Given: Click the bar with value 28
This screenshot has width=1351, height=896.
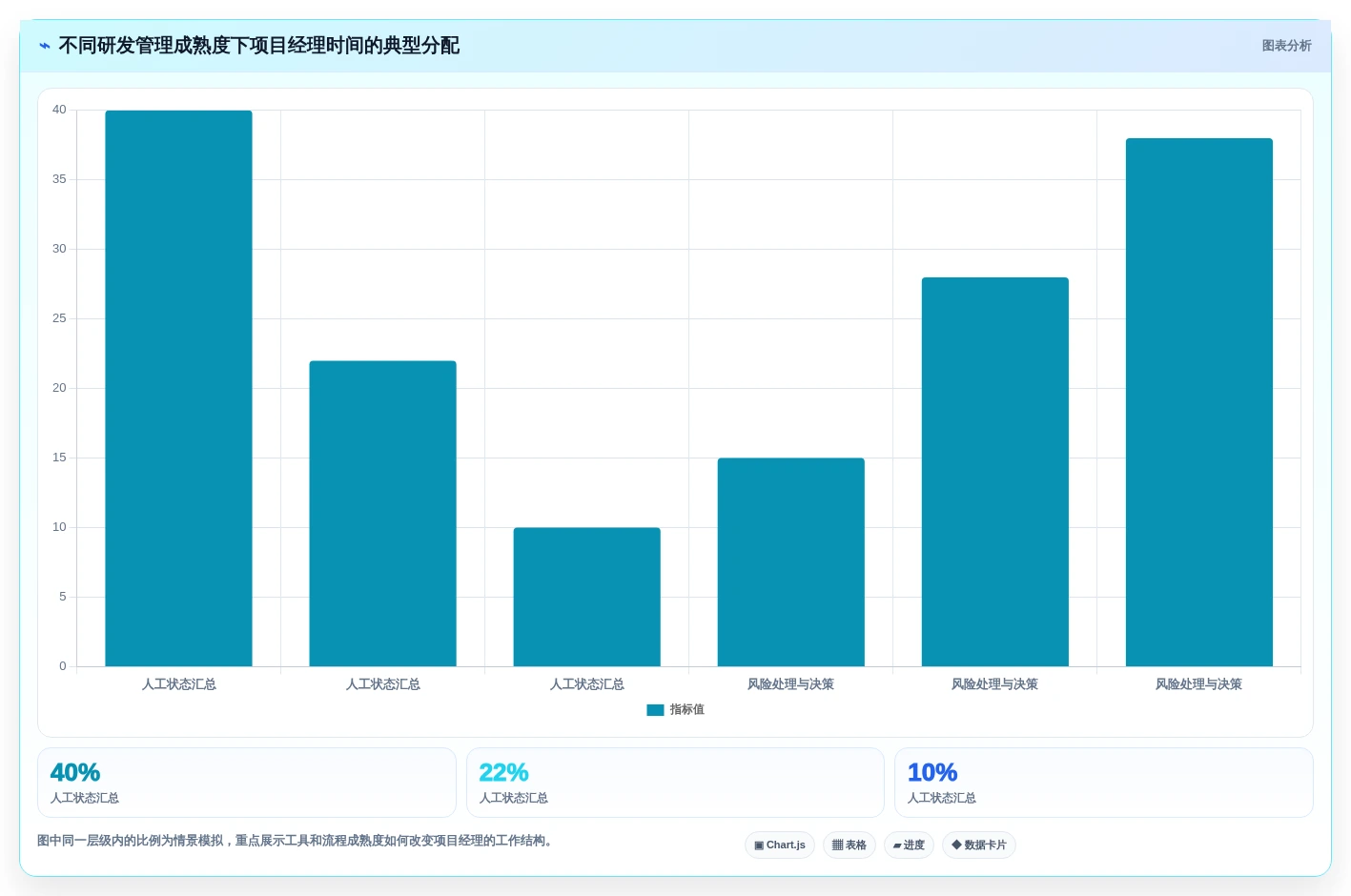Looking at the screenshot, I should [994, 472].
